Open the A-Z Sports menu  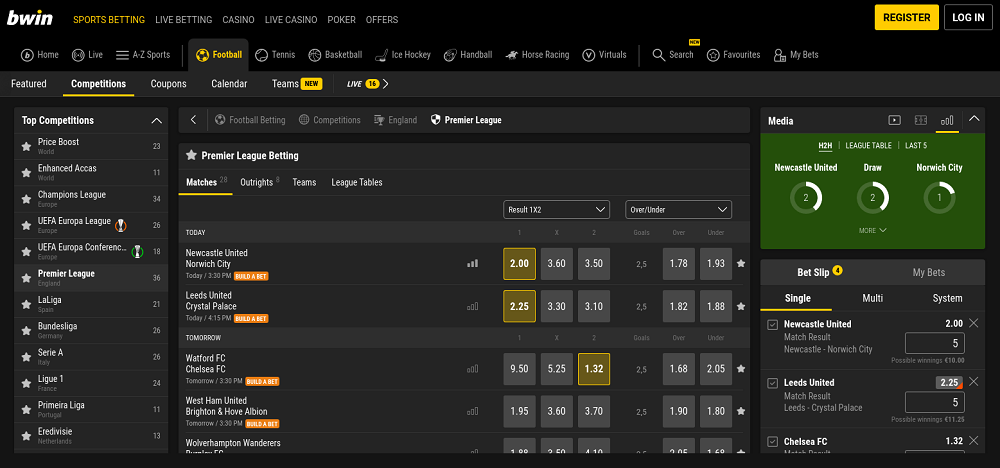143,55
